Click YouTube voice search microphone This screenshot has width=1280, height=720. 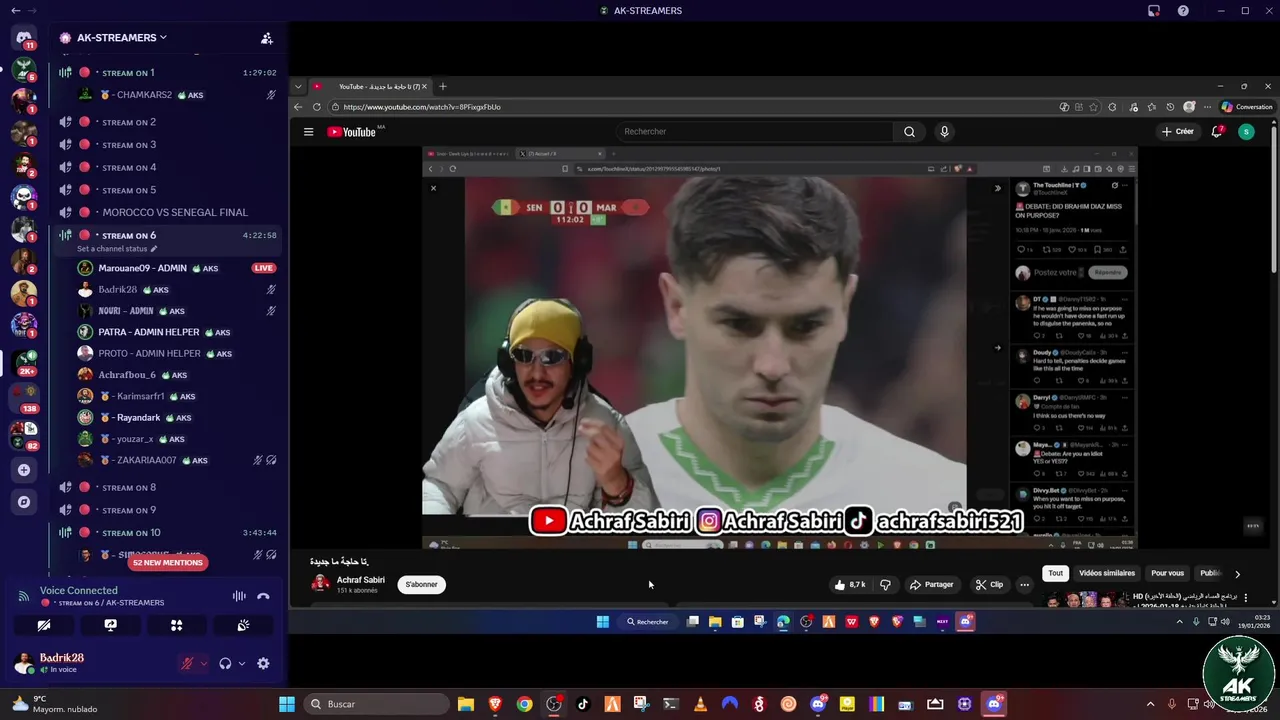click(x=944, y=132)
